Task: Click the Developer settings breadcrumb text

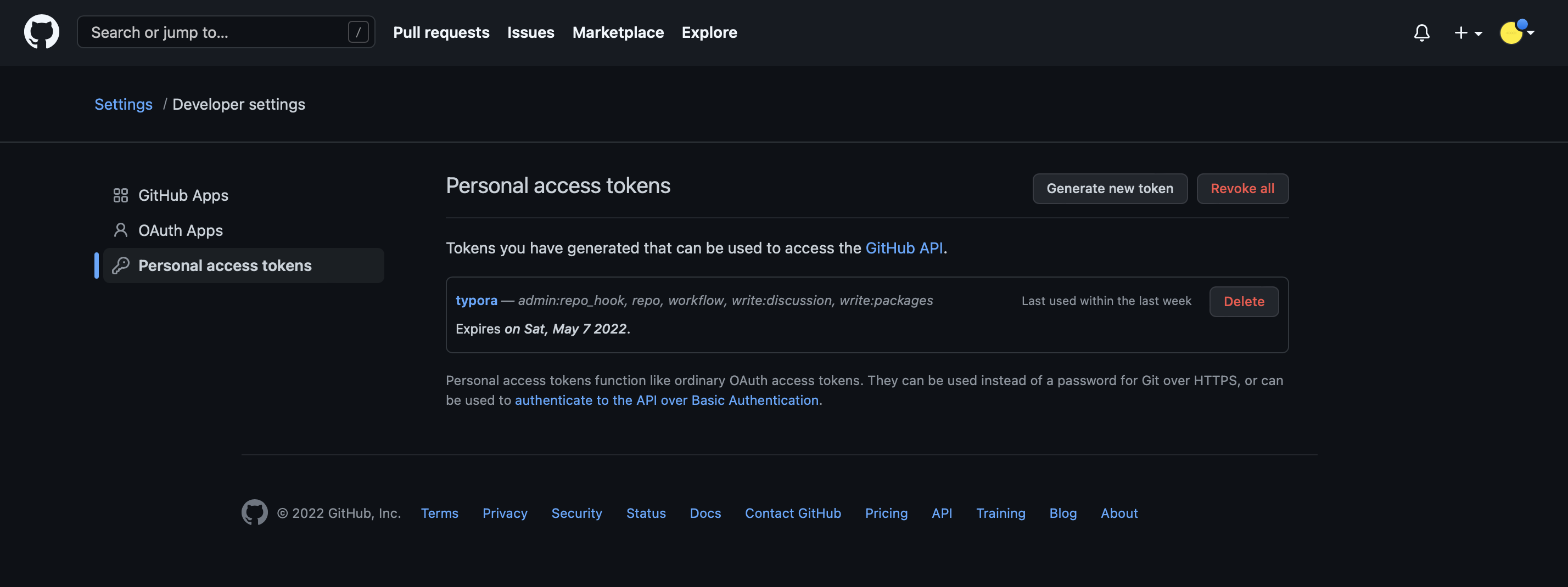Action: pos(239,104)
